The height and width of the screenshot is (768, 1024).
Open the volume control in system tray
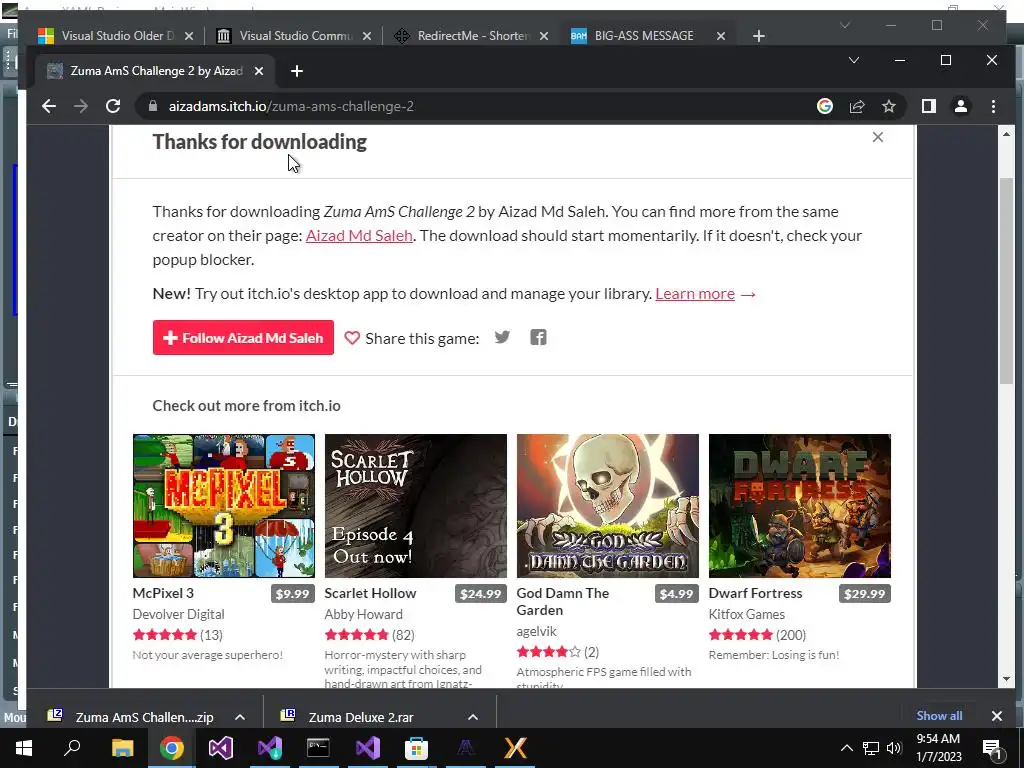(x=894, y=748)
